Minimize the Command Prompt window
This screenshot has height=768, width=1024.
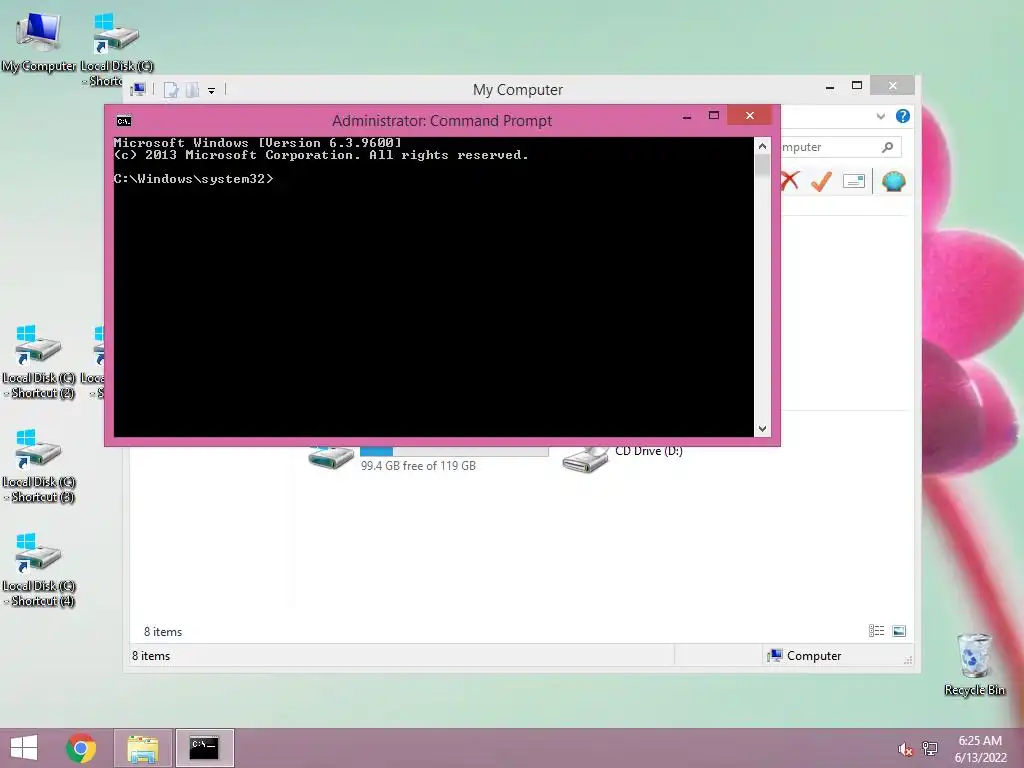coord(687,117)
